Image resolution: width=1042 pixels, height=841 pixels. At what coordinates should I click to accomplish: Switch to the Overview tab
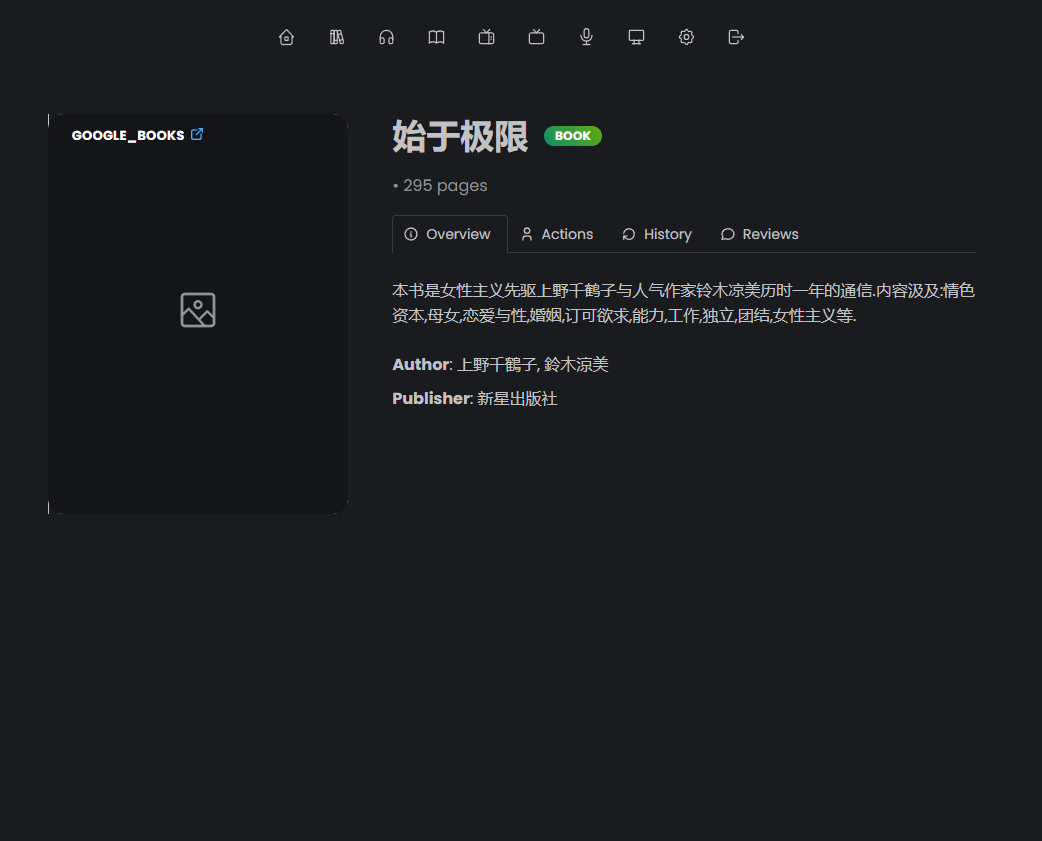pos(448,234)
